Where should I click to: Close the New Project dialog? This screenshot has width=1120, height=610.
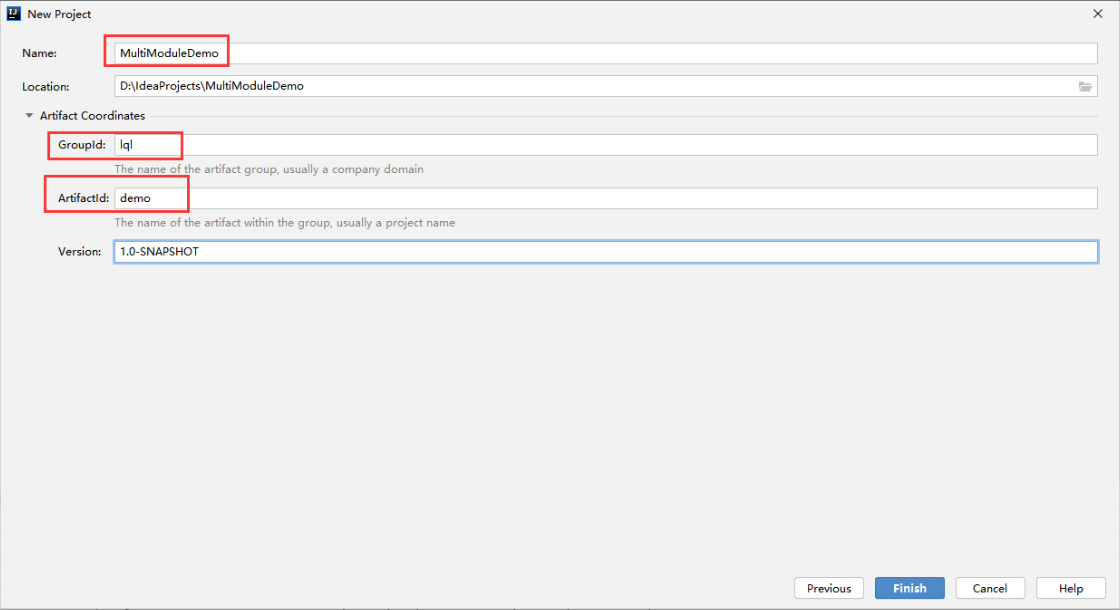[x=1100, y=14]
